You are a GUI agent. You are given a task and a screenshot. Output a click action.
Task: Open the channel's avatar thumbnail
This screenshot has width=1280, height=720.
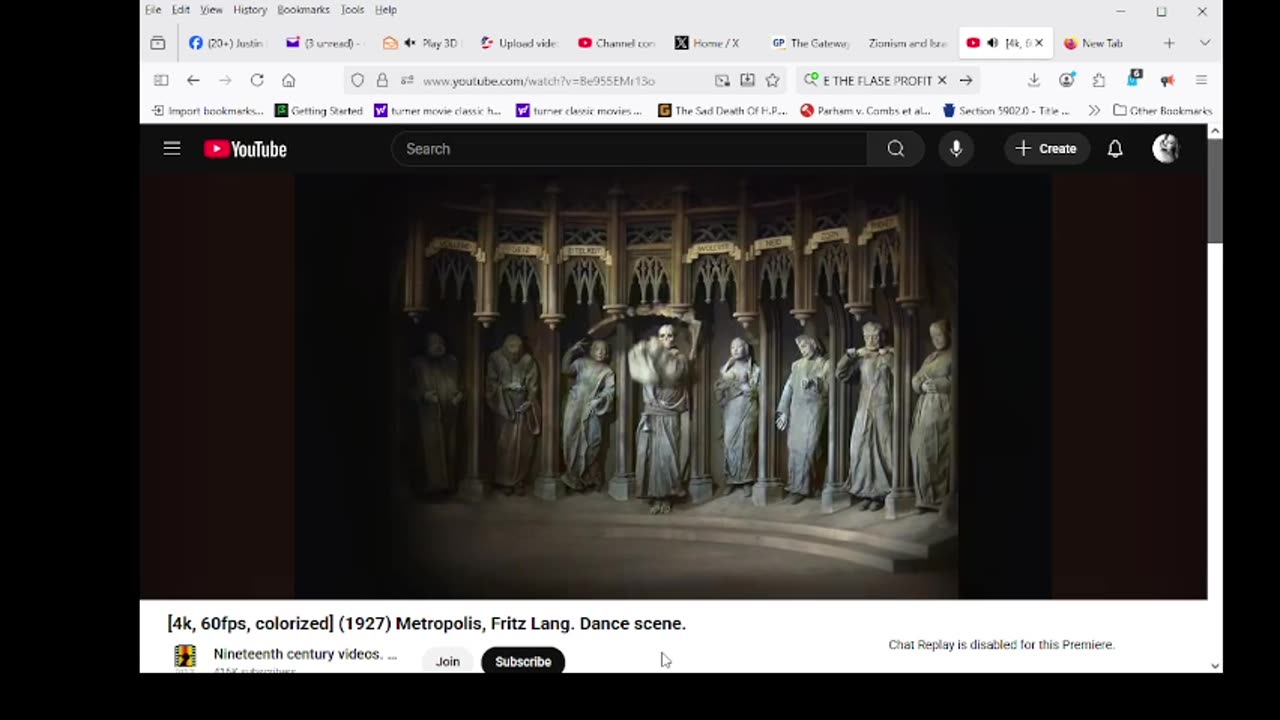[185, 657]
